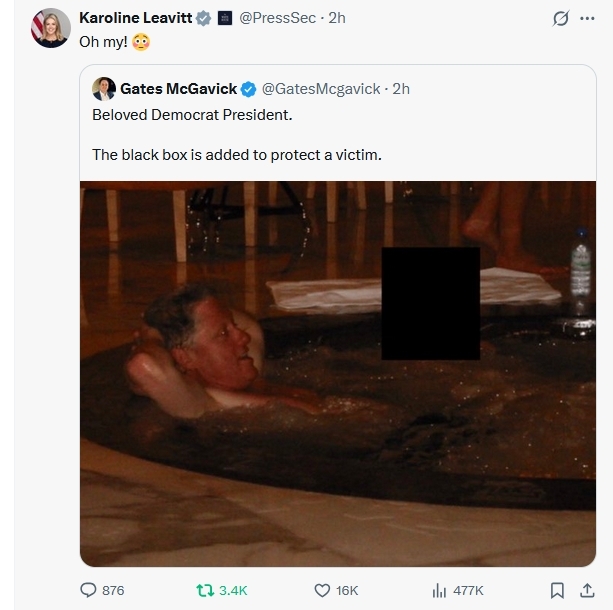Image resolution: width=613 pixels, height=610 pixels.
Task: Click Gates McGavick's small avatar
Action: [104, 89]
